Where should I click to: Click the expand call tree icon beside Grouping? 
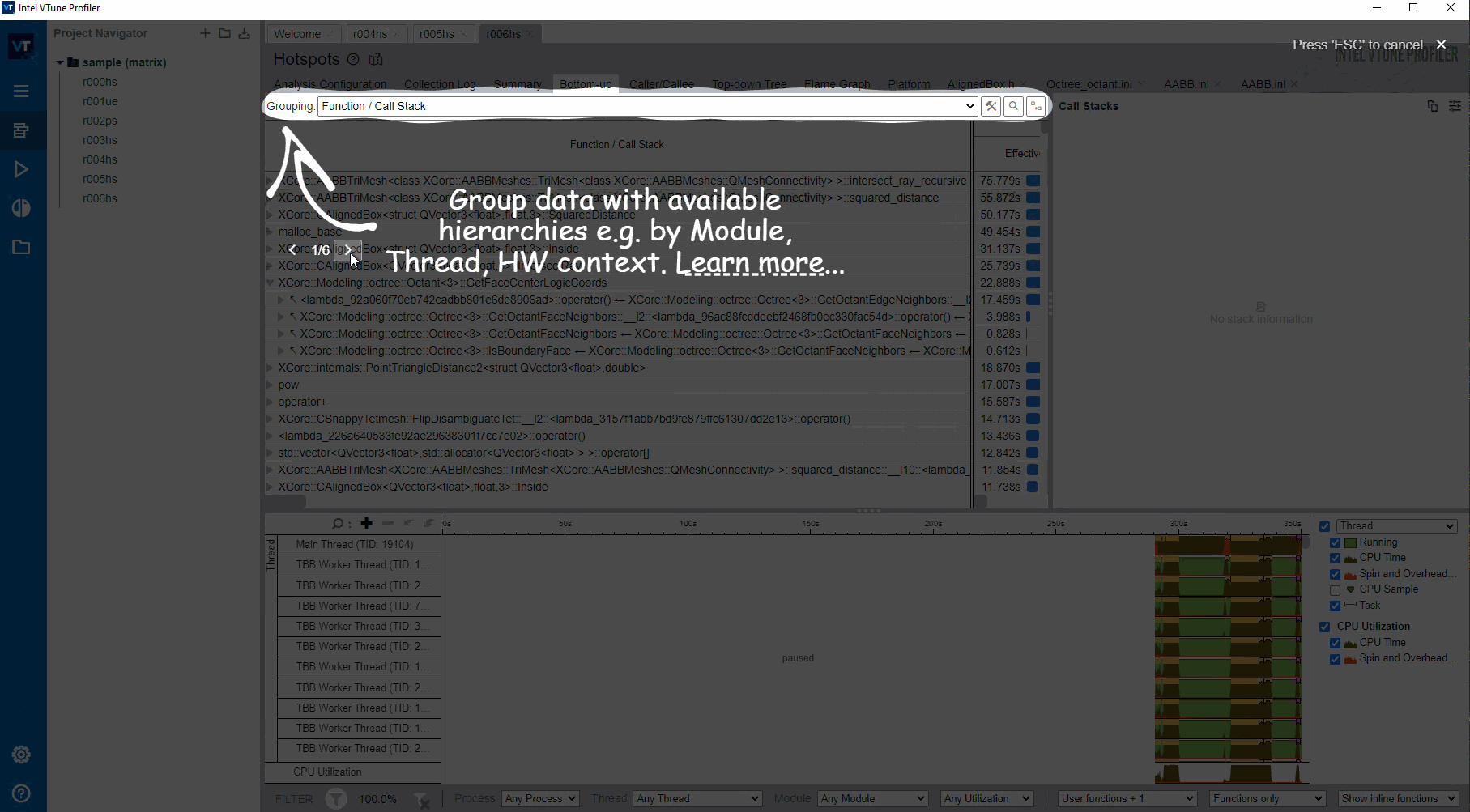pos(1036,106)
